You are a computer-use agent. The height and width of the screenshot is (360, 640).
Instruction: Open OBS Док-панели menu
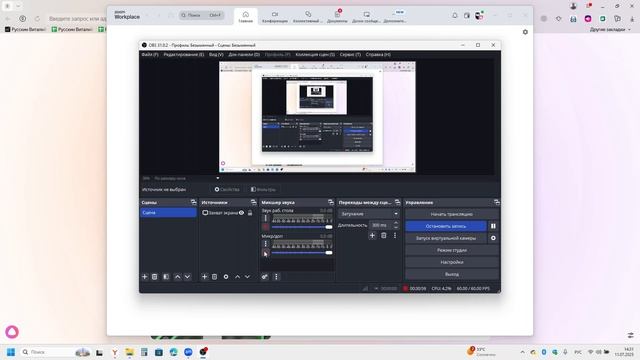point(244,54)
